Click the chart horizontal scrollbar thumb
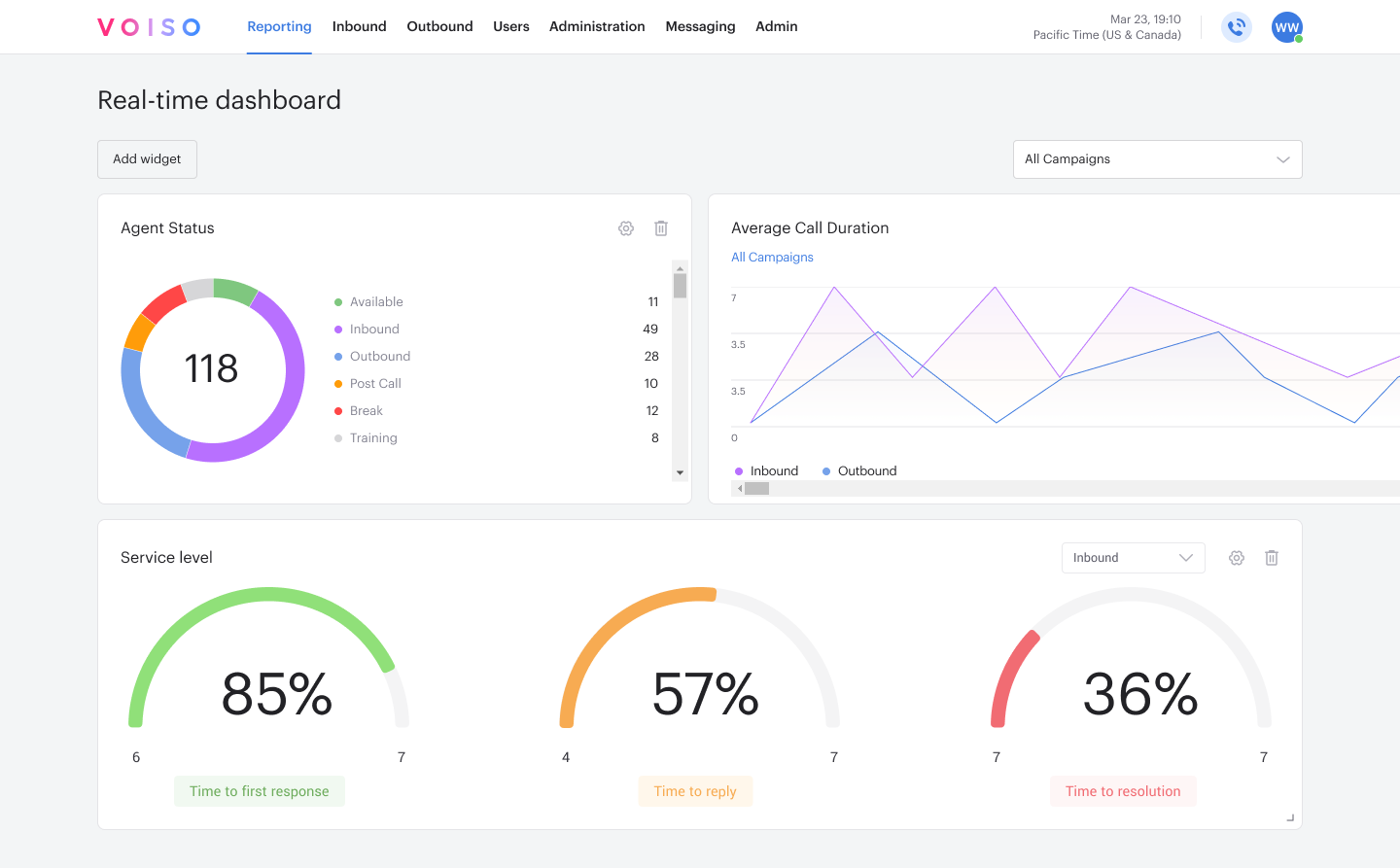Image resolution: width=1400 pixels, height=868 pixels. (x=756, y=489)
